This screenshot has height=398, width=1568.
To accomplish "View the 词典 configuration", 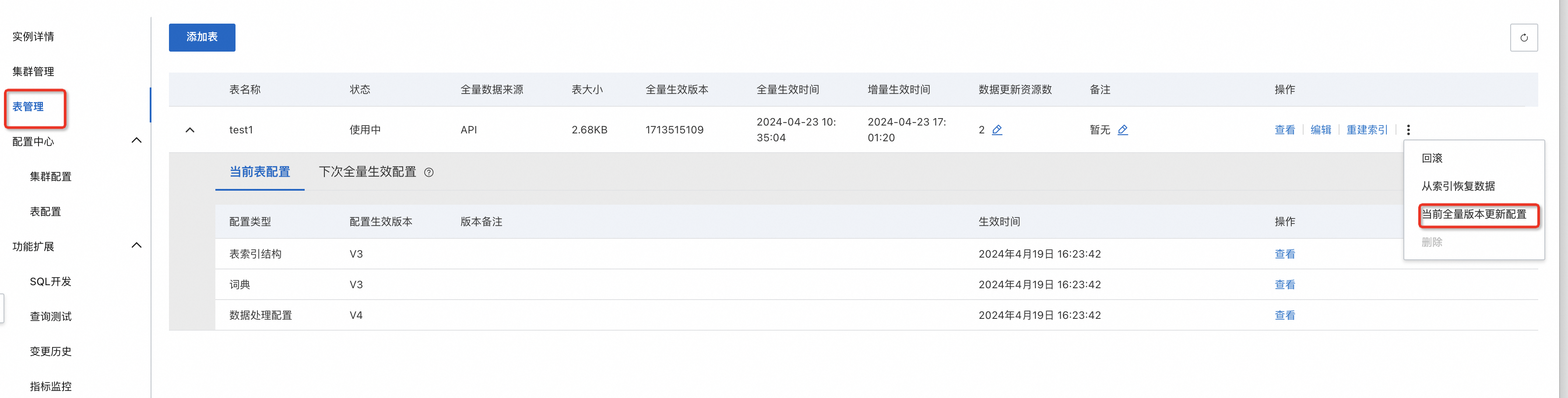I will pyautogui.click(x=1284, y=284).
